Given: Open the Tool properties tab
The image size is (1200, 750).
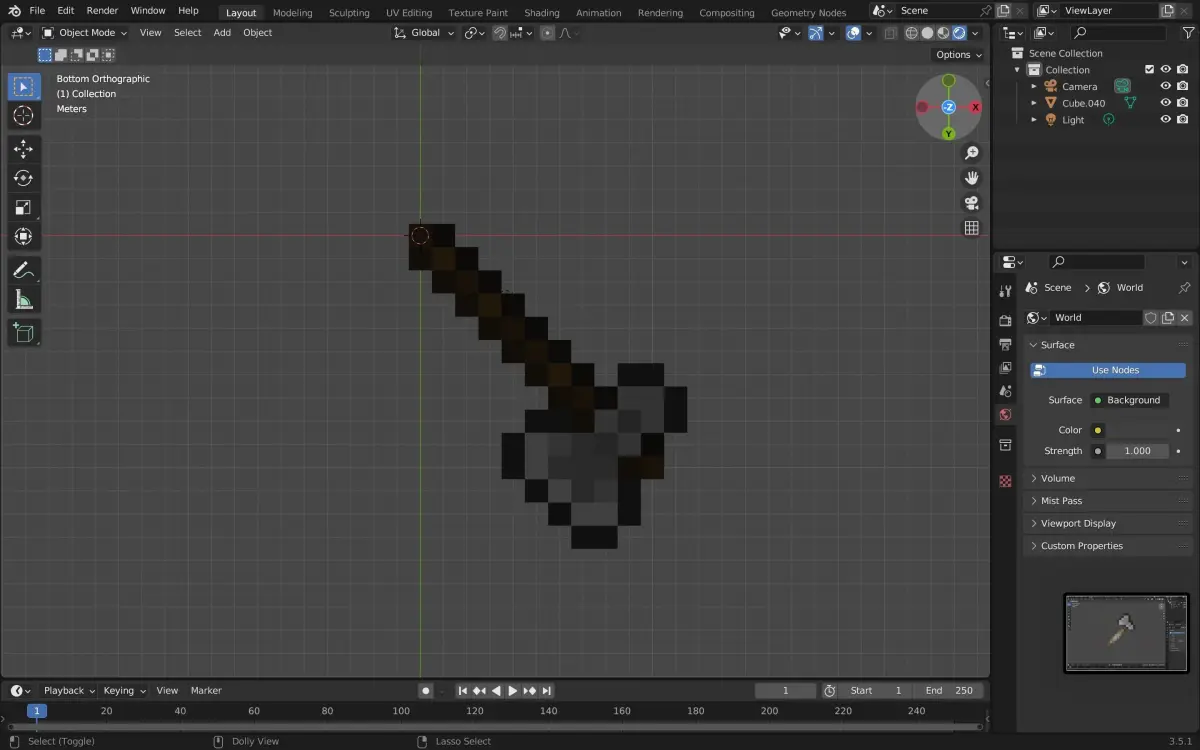Looking at the screenshot, I should 1005,290.
